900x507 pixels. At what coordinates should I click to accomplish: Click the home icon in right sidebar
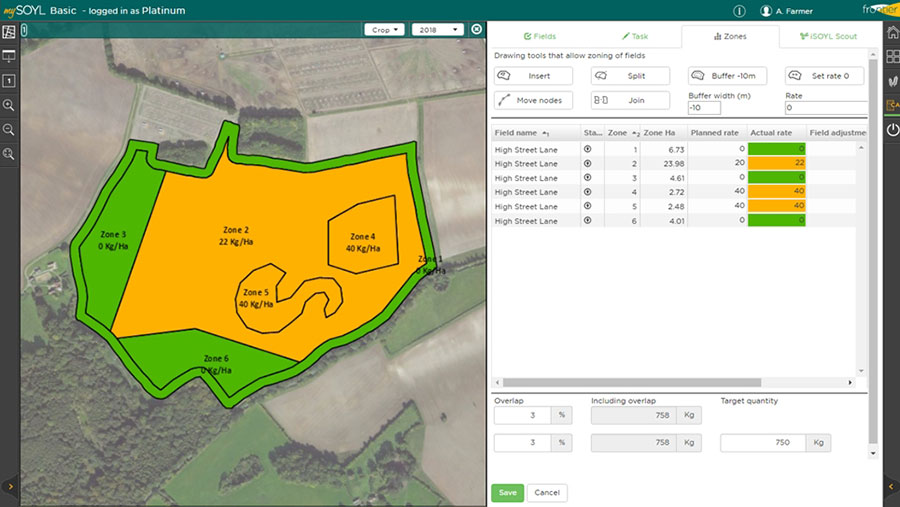pos(891,33)
